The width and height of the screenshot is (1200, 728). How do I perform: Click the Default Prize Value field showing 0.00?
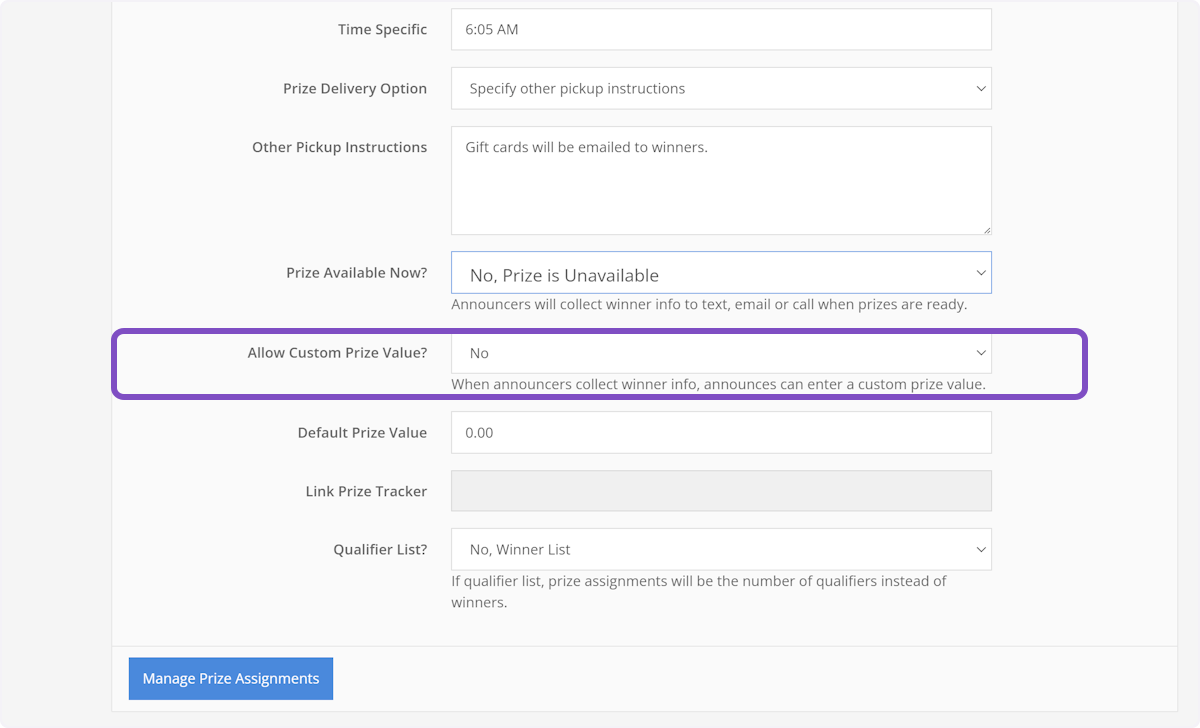point(721,433)
